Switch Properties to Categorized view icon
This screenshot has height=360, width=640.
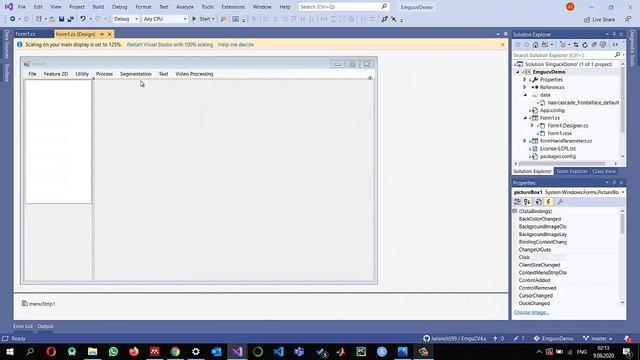point(518,202)
